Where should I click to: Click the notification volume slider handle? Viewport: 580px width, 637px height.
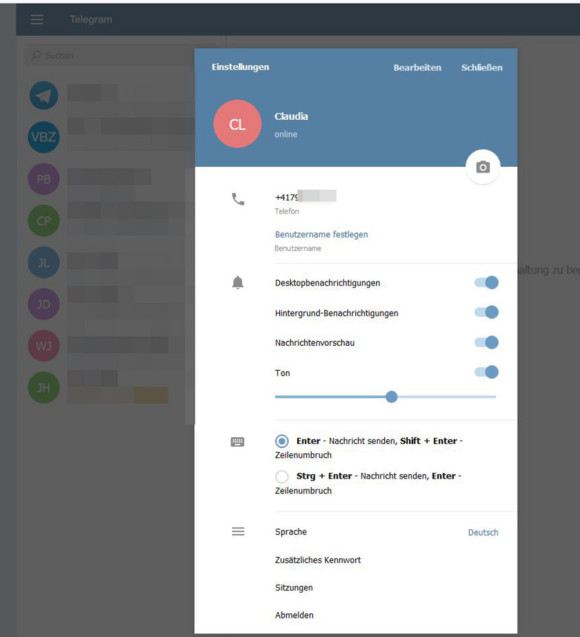392,397
